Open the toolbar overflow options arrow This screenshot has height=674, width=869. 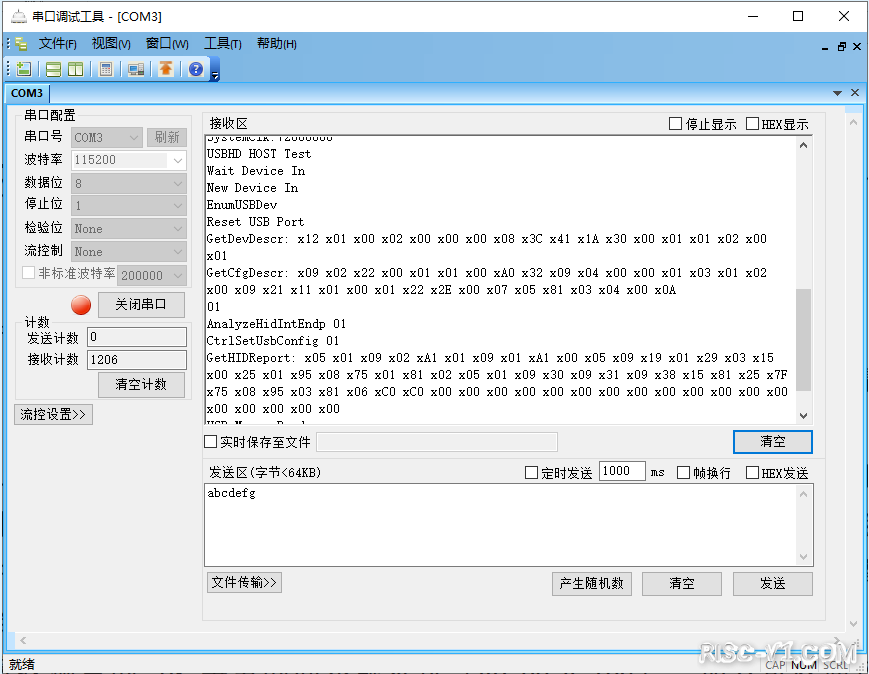(x=215, y=75)
